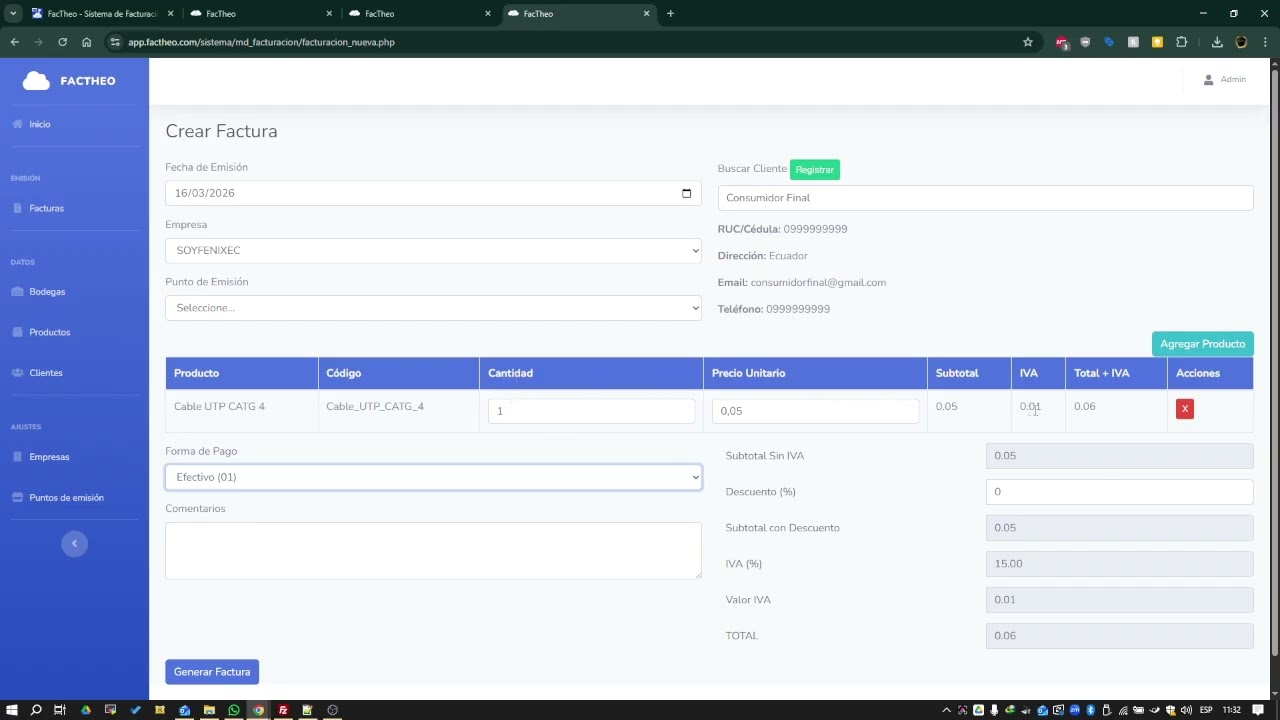Click the blue tag extension icon
The width and height of the screenshot is (1280, 720).
pos(1109,42)
